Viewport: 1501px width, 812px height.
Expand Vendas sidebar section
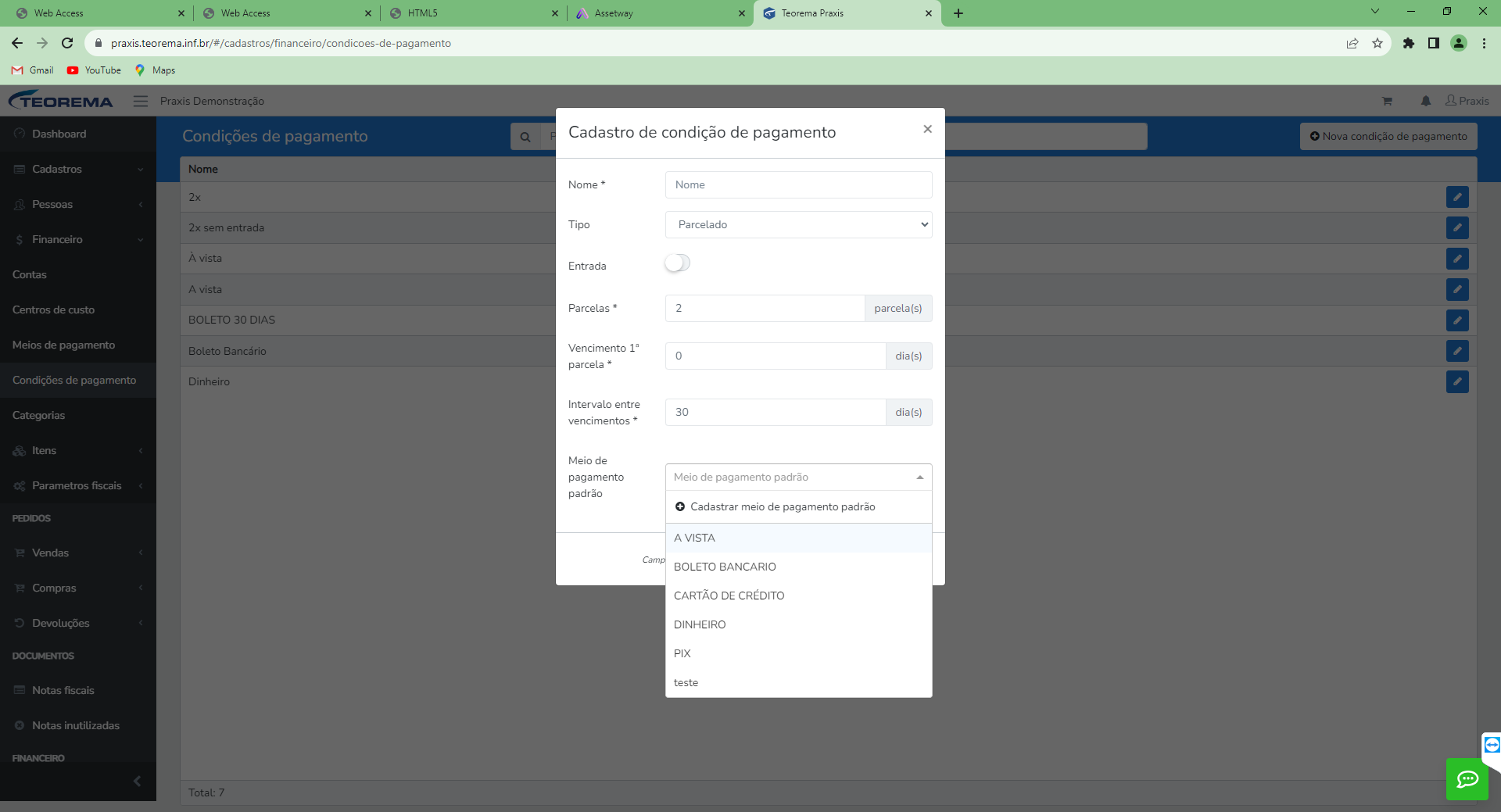point(78,553)
